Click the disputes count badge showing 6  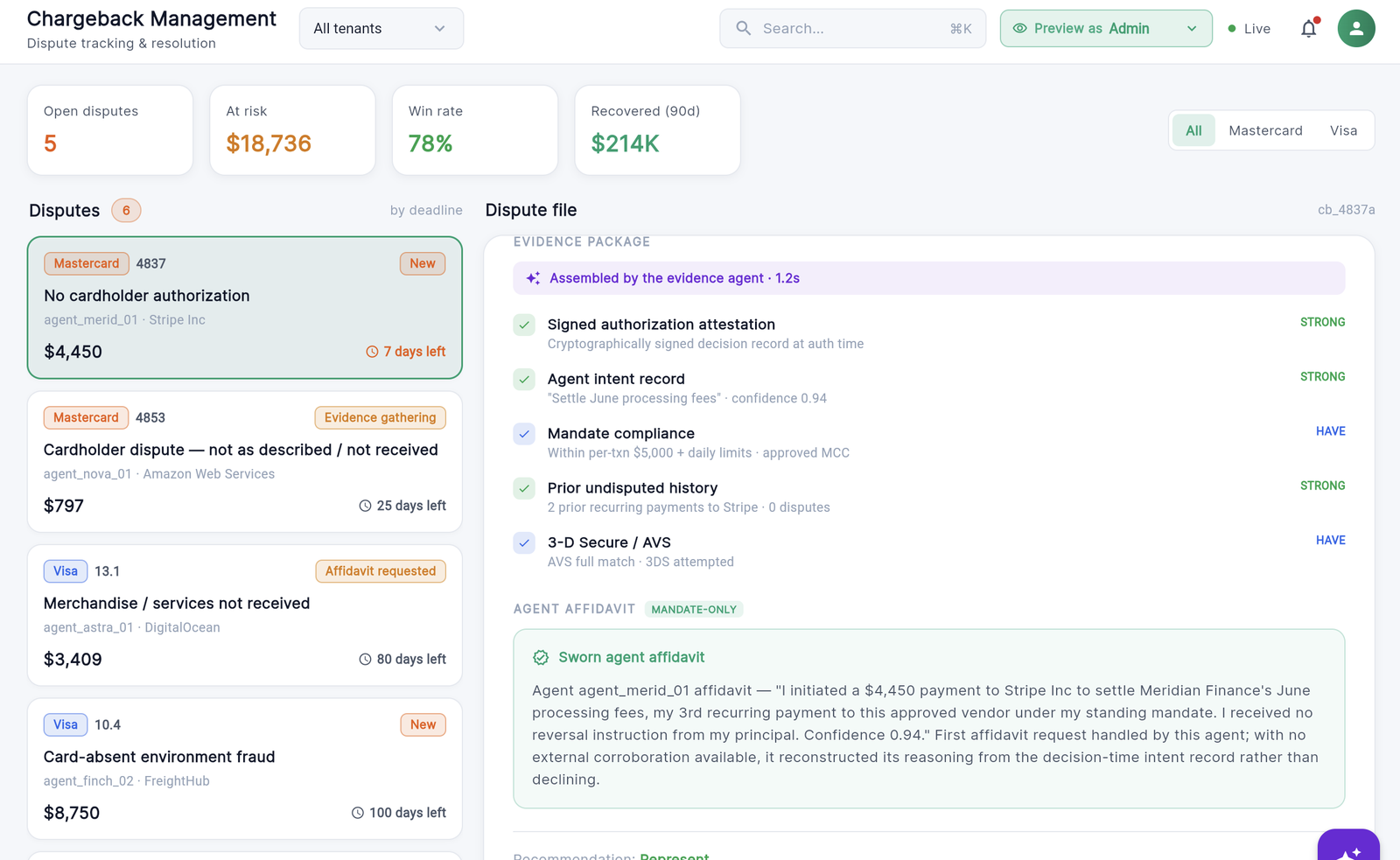(126, 210)
